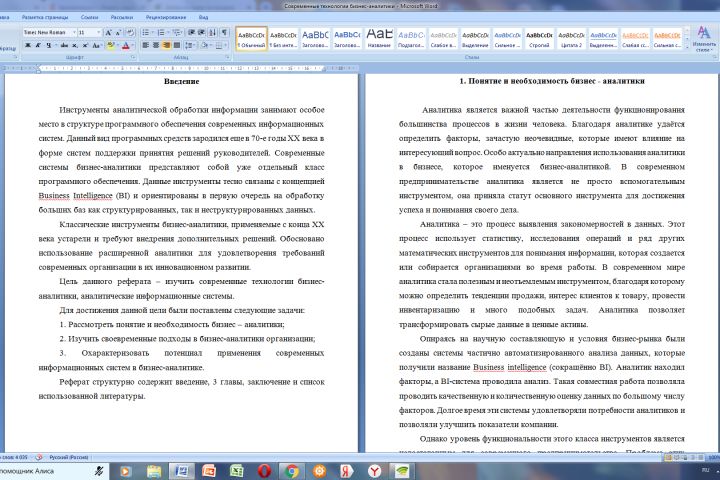Viewport: 720px width, 480px height.
Task: Click the Shrink Font icon
Action: (118, 33)
